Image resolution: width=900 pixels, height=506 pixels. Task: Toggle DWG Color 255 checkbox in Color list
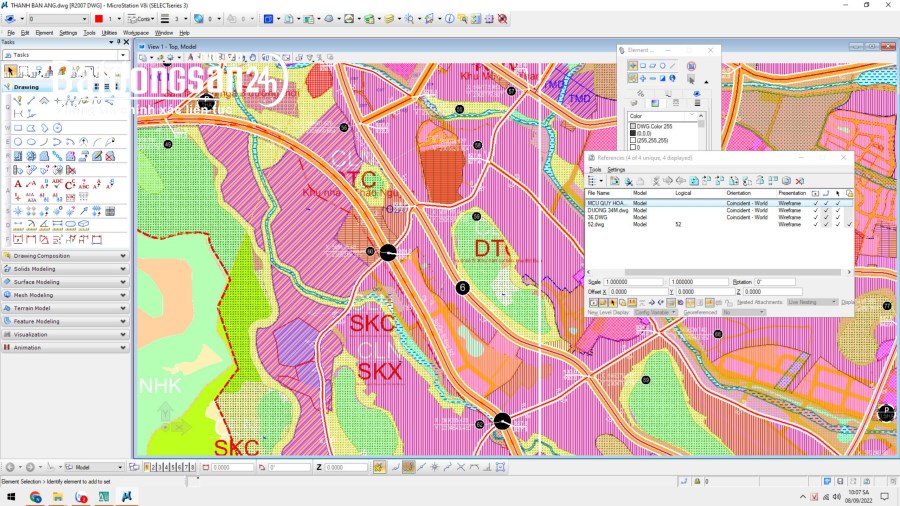pyautogui.click(x=633, y=126)
